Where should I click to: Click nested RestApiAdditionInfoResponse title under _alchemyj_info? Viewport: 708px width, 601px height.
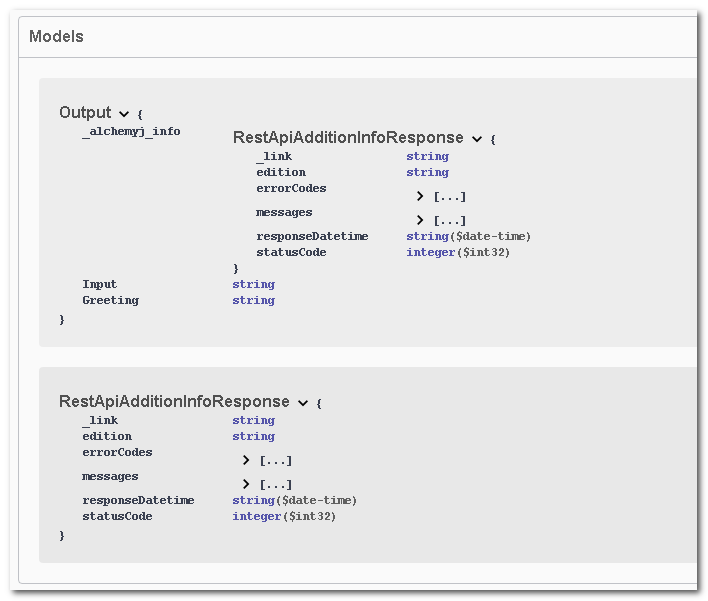(x=348, y=138)
